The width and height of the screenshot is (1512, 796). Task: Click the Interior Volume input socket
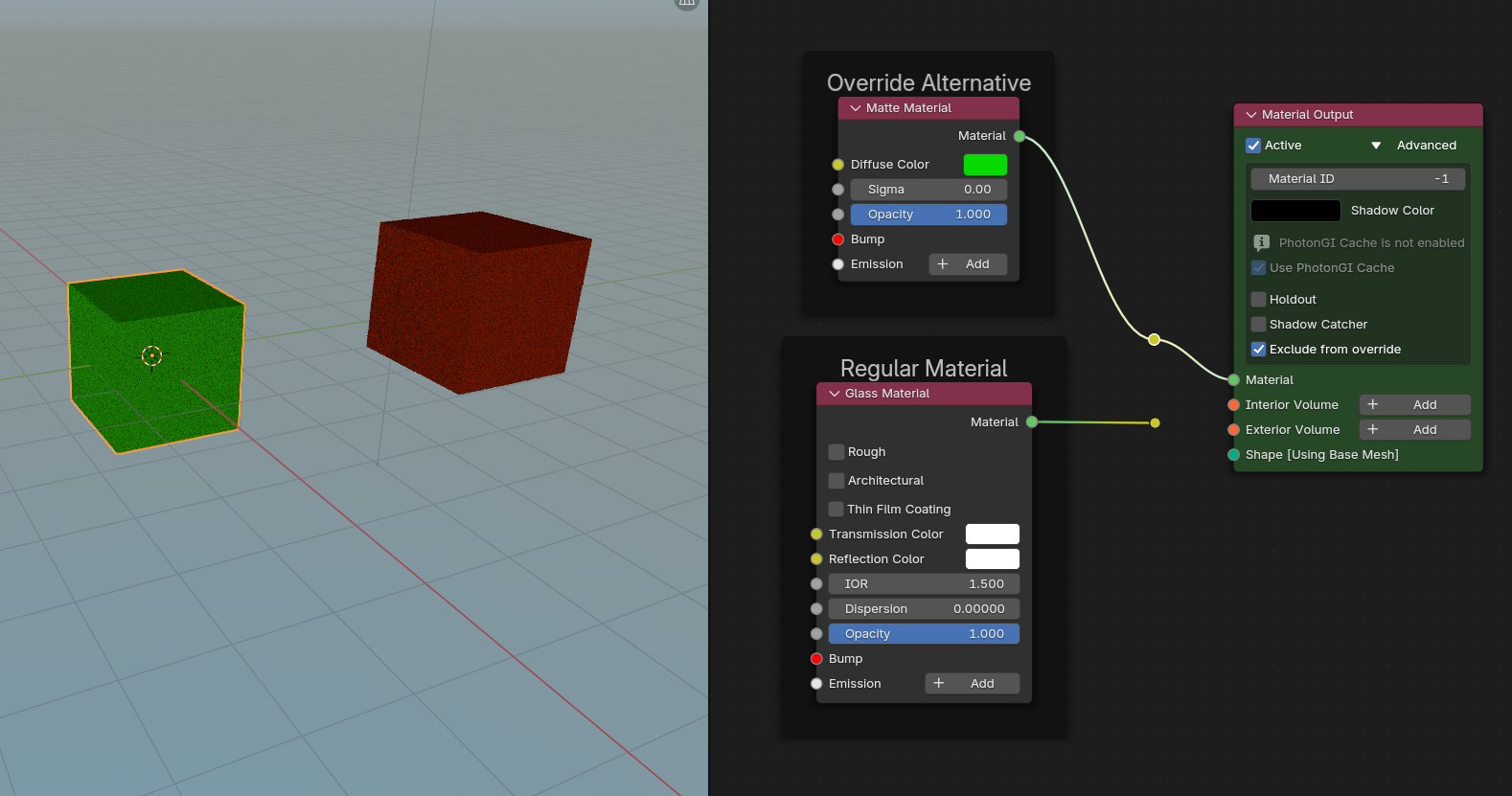[1234, 405]
